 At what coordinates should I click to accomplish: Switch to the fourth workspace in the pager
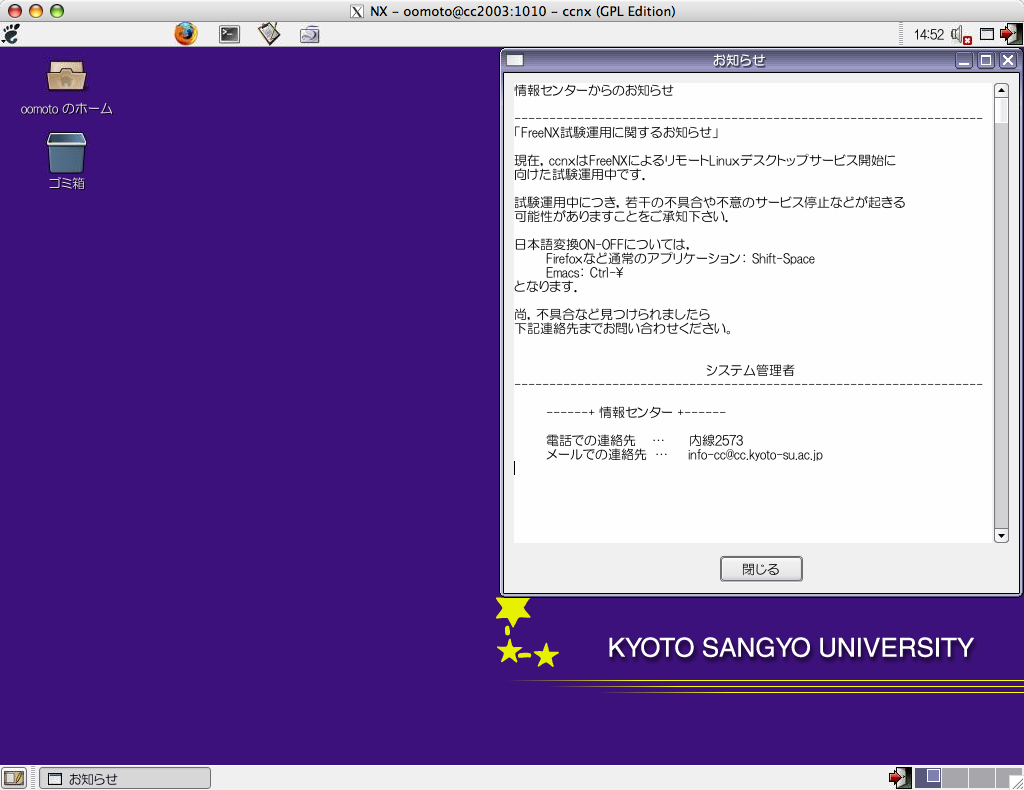(1008, 778)
